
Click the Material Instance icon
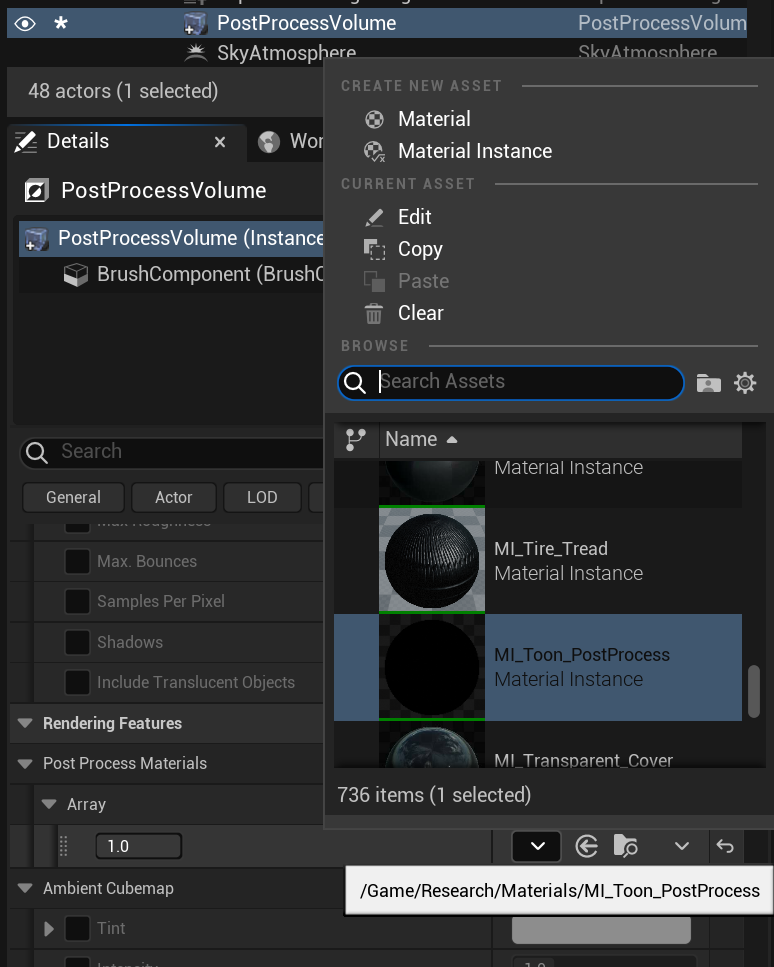pos(374,152)
